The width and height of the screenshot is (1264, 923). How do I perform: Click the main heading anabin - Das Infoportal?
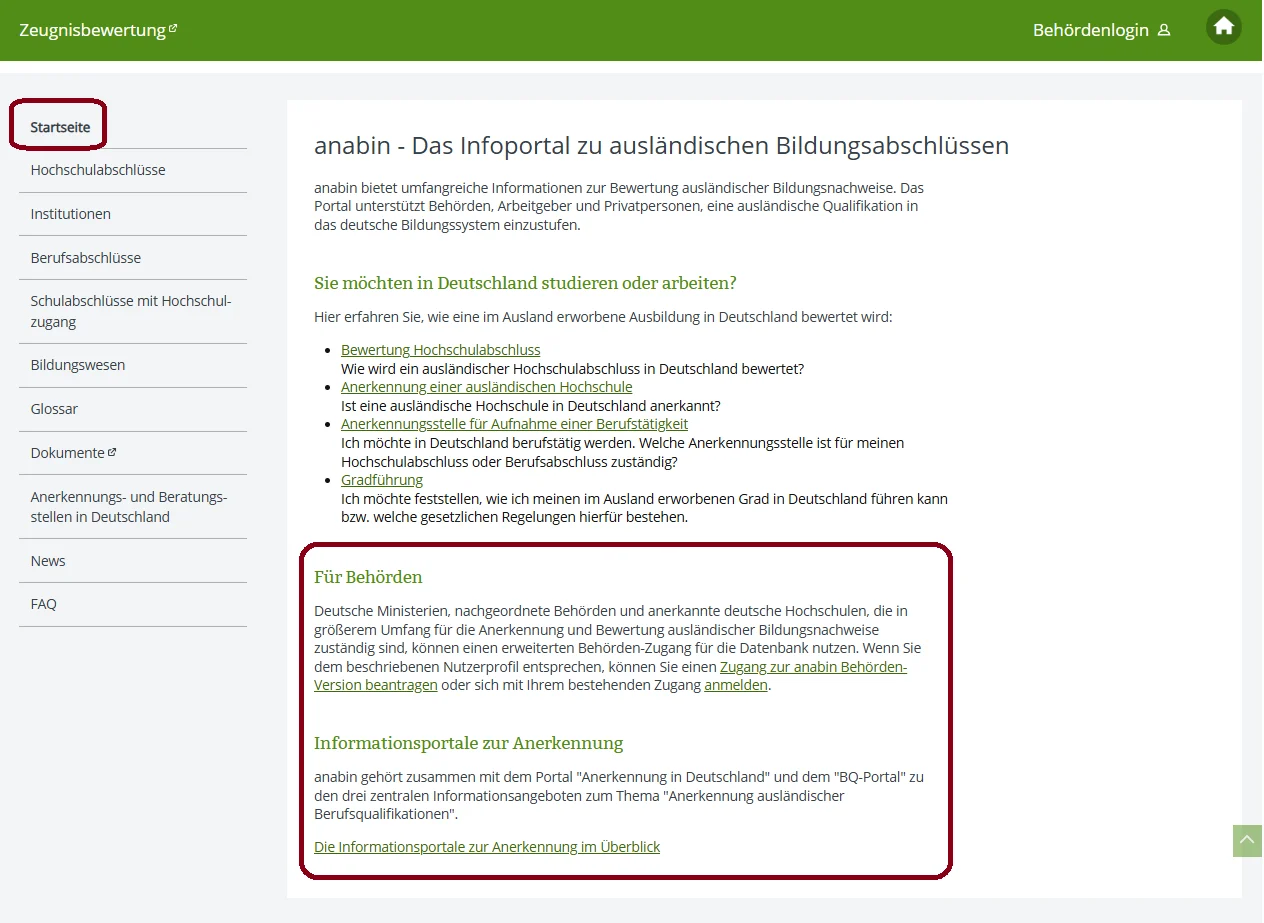point(661,146)
